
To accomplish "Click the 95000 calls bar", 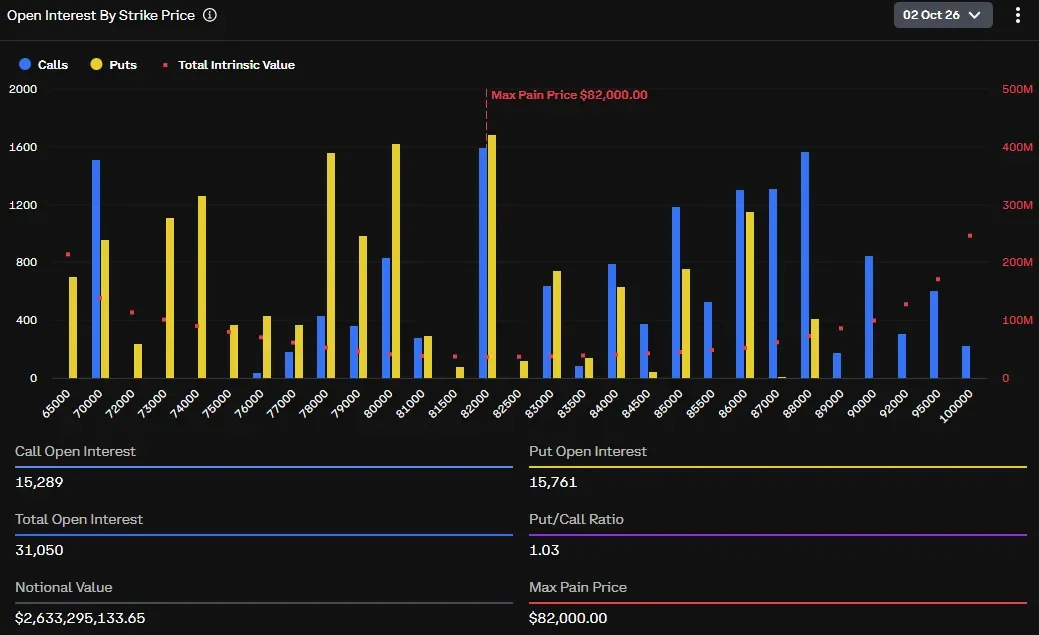I will coord(934,335).
